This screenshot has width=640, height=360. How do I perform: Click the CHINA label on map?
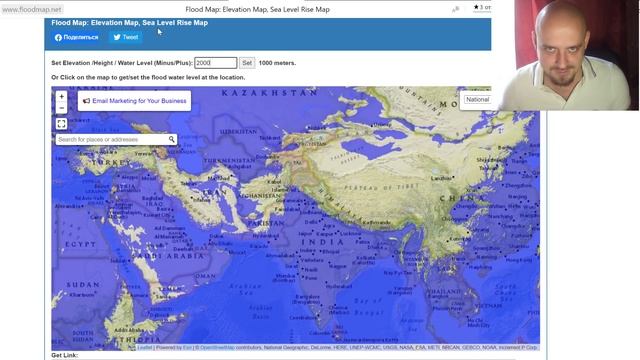pos(462,198)
